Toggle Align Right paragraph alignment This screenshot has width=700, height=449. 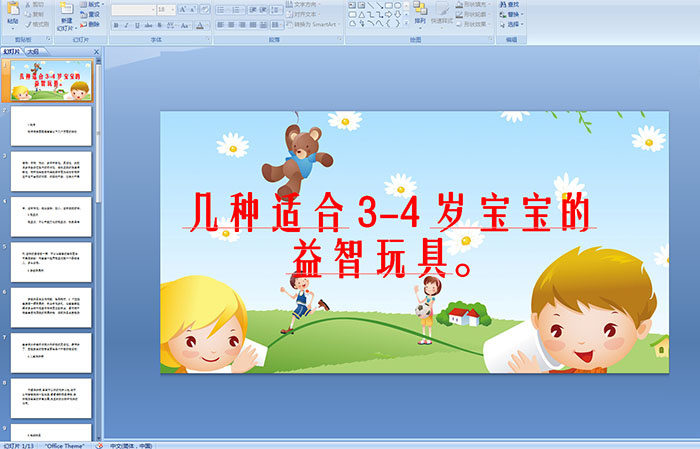click(242, 25)
